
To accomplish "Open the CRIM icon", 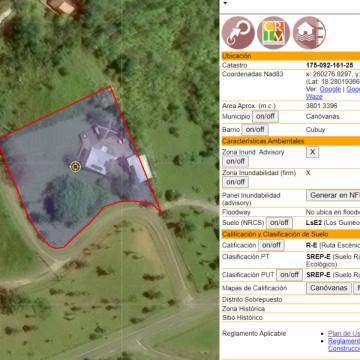I will (x=273, y=33).
